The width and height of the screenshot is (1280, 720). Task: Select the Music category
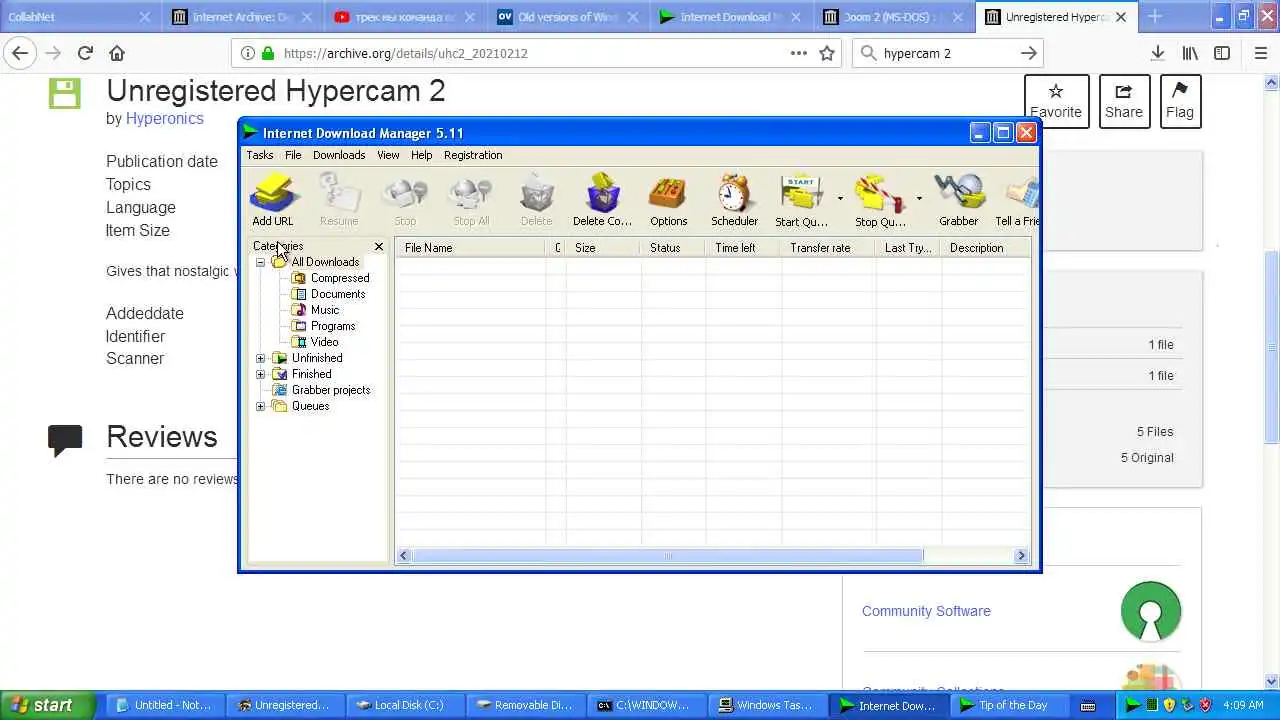(x=325, y=310)
